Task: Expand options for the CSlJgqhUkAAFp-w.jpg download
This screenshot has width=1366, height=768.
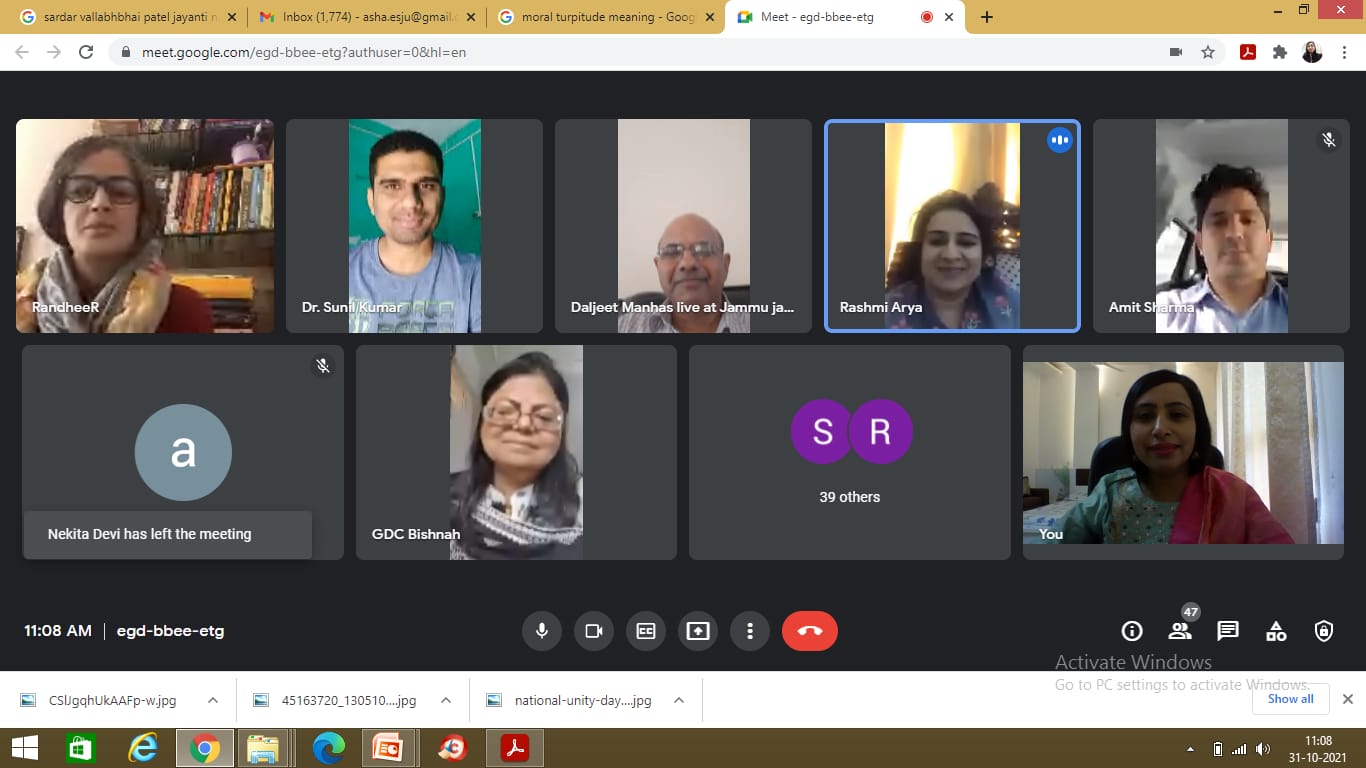Action: tap(213, 700)
